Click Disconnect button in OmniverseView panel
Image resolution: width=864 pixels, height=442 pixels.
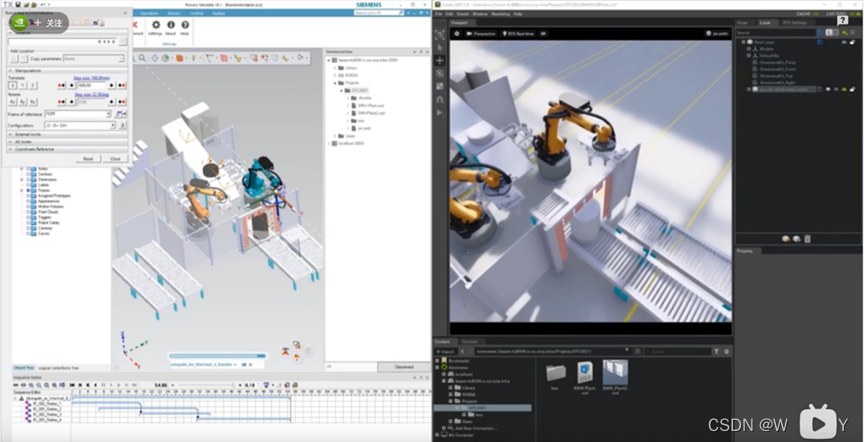click(x=404, y=367)
